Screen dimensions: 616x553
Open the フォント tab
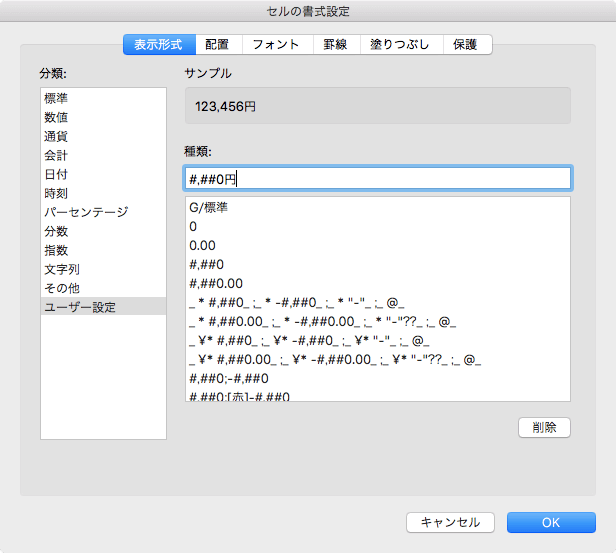pyautogui.click(x=278, y=44)
